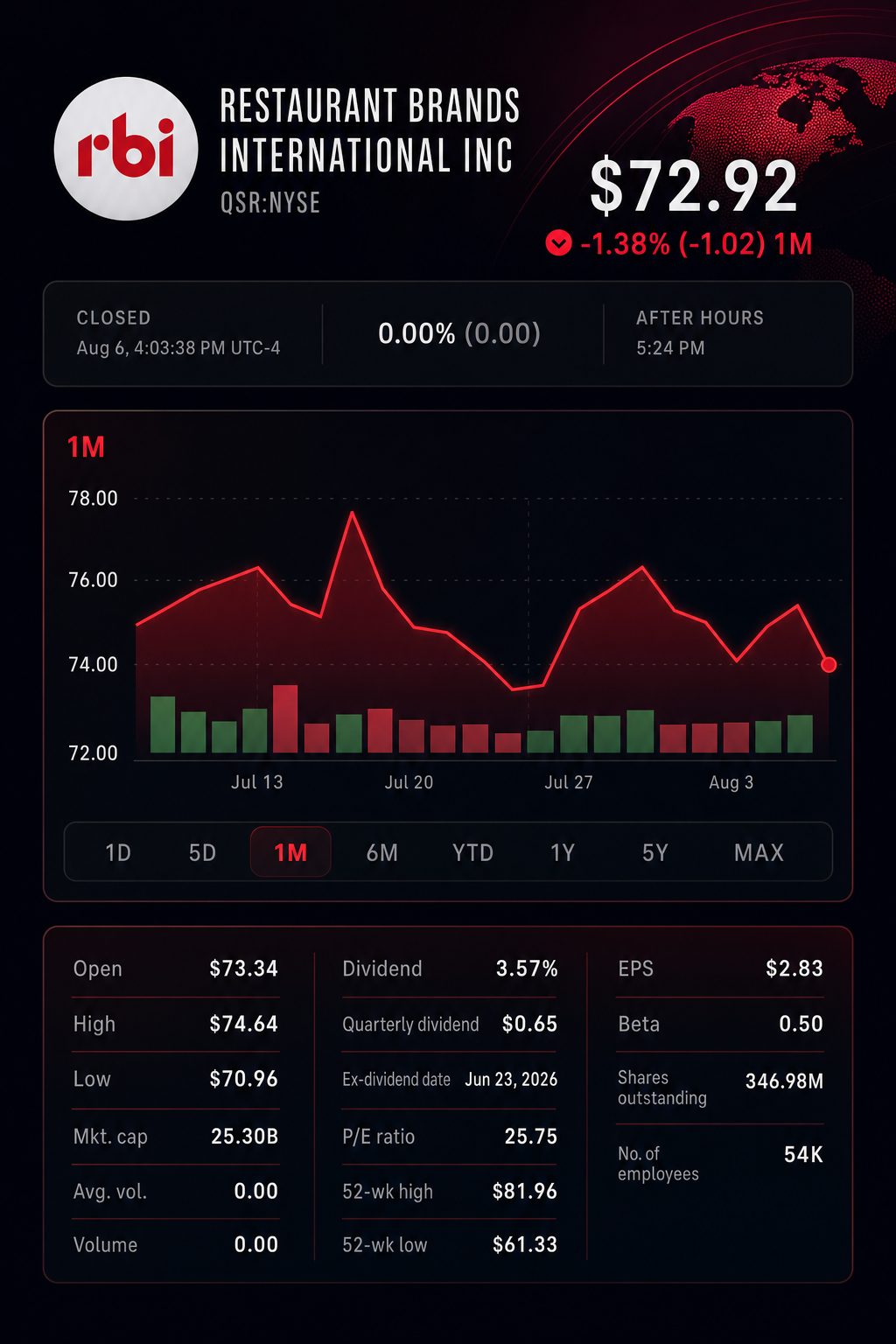Click the Avg. vol. row label
The height and width of the screenshot is (1344, 896).
coord(110,1192)
